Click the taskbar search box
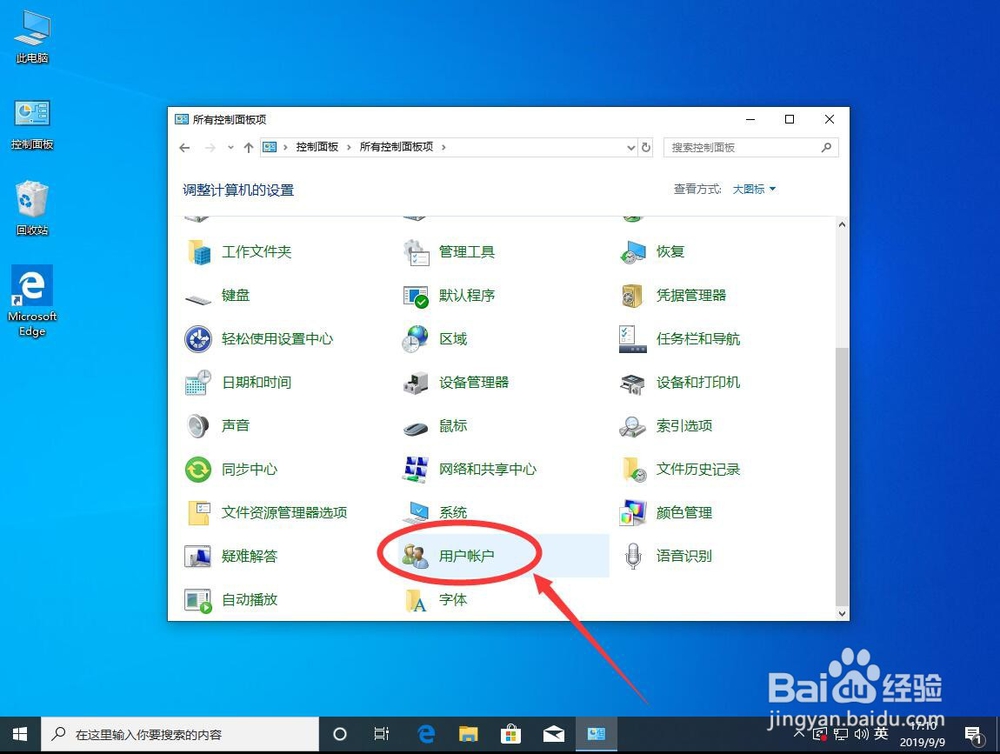Image resolution: width=1000 pixels, height=754 pixels. click(180, 734)
